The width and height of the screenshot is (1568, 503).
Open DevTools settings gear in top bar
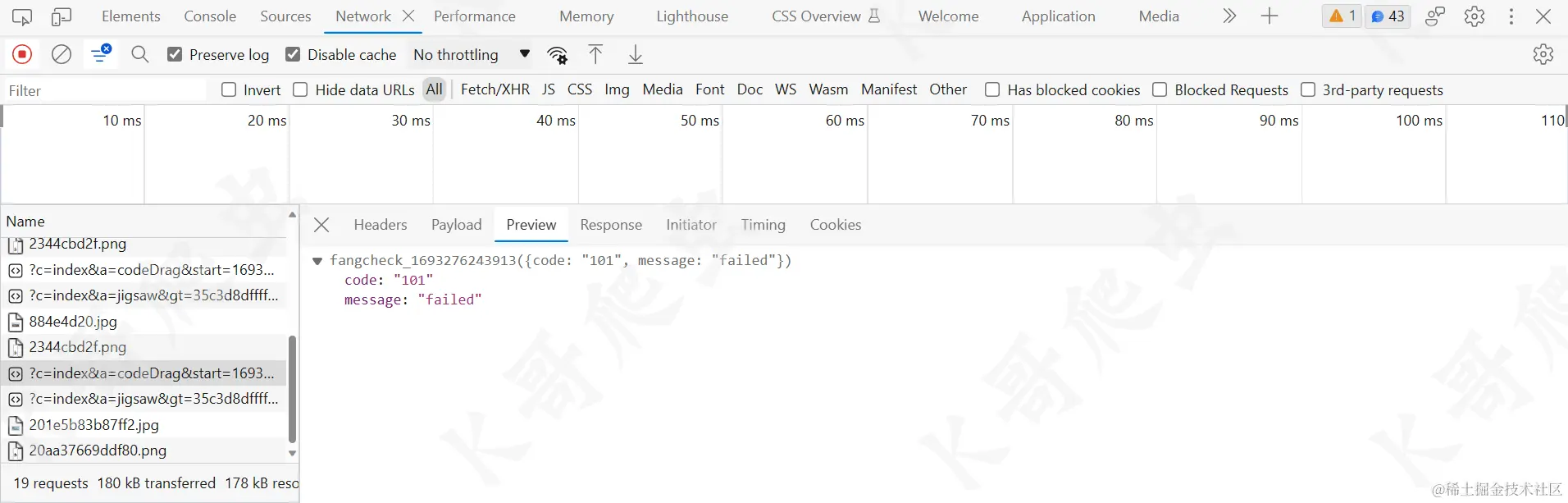pos(1475,16)
